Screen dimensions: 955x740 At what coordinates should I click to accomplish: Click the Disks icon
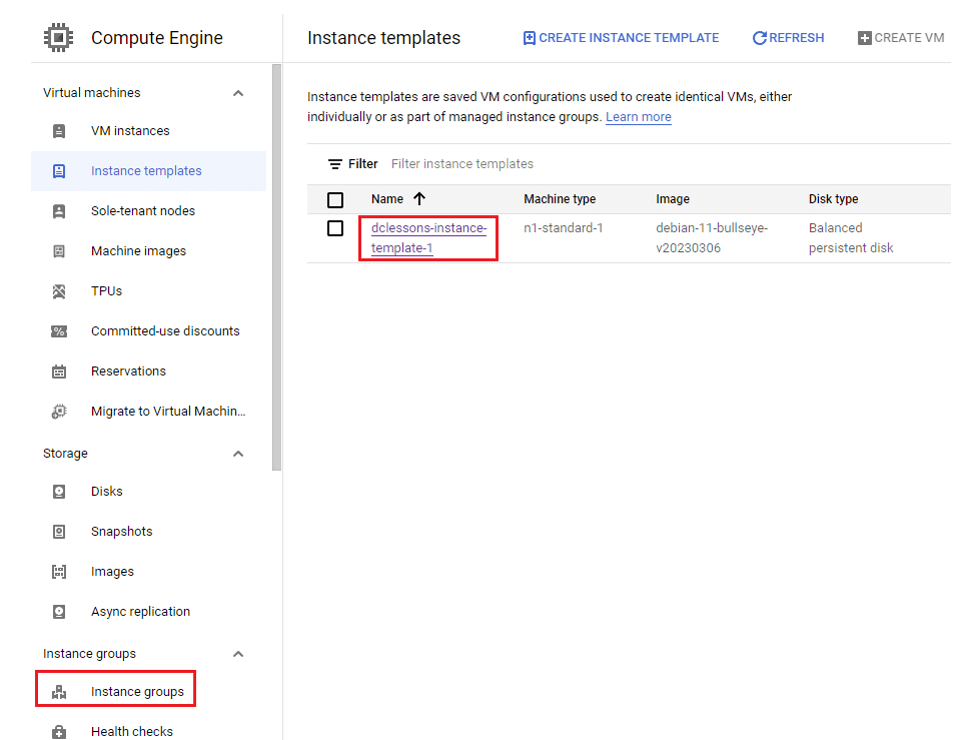(59, 492)
